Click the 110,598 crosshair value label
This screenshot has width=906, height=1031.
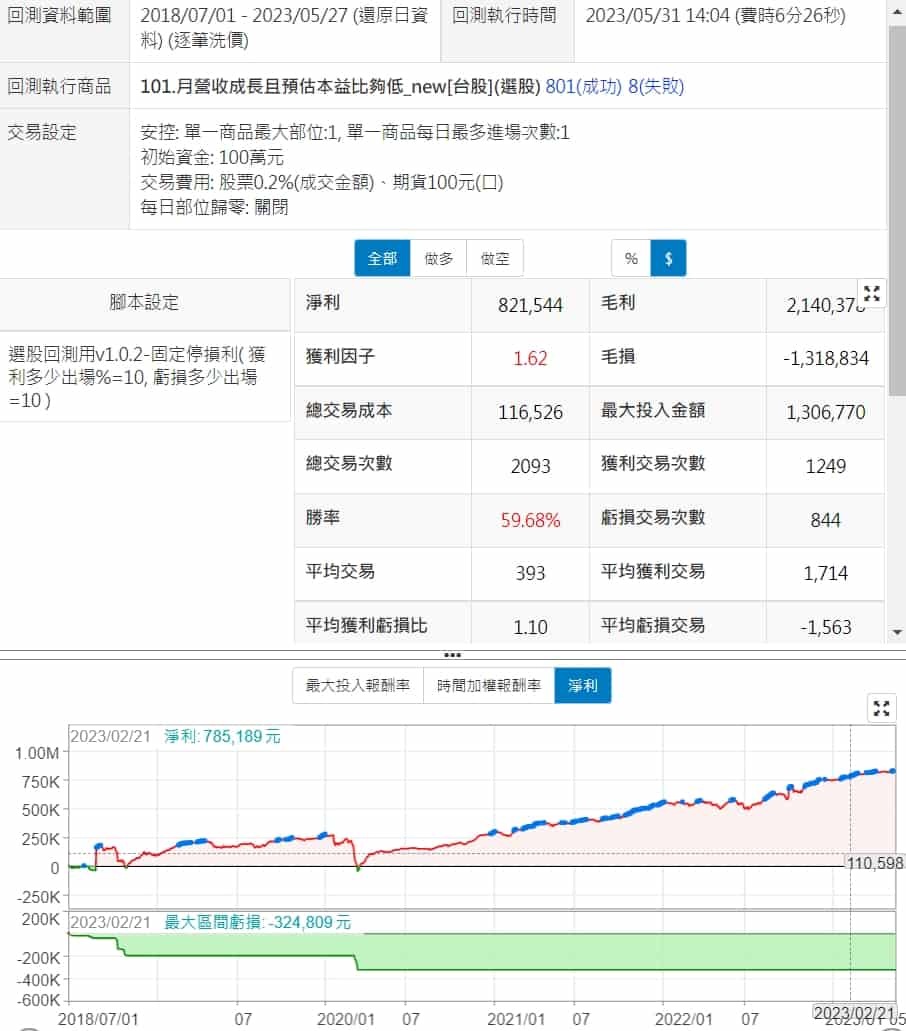point(873,862)
